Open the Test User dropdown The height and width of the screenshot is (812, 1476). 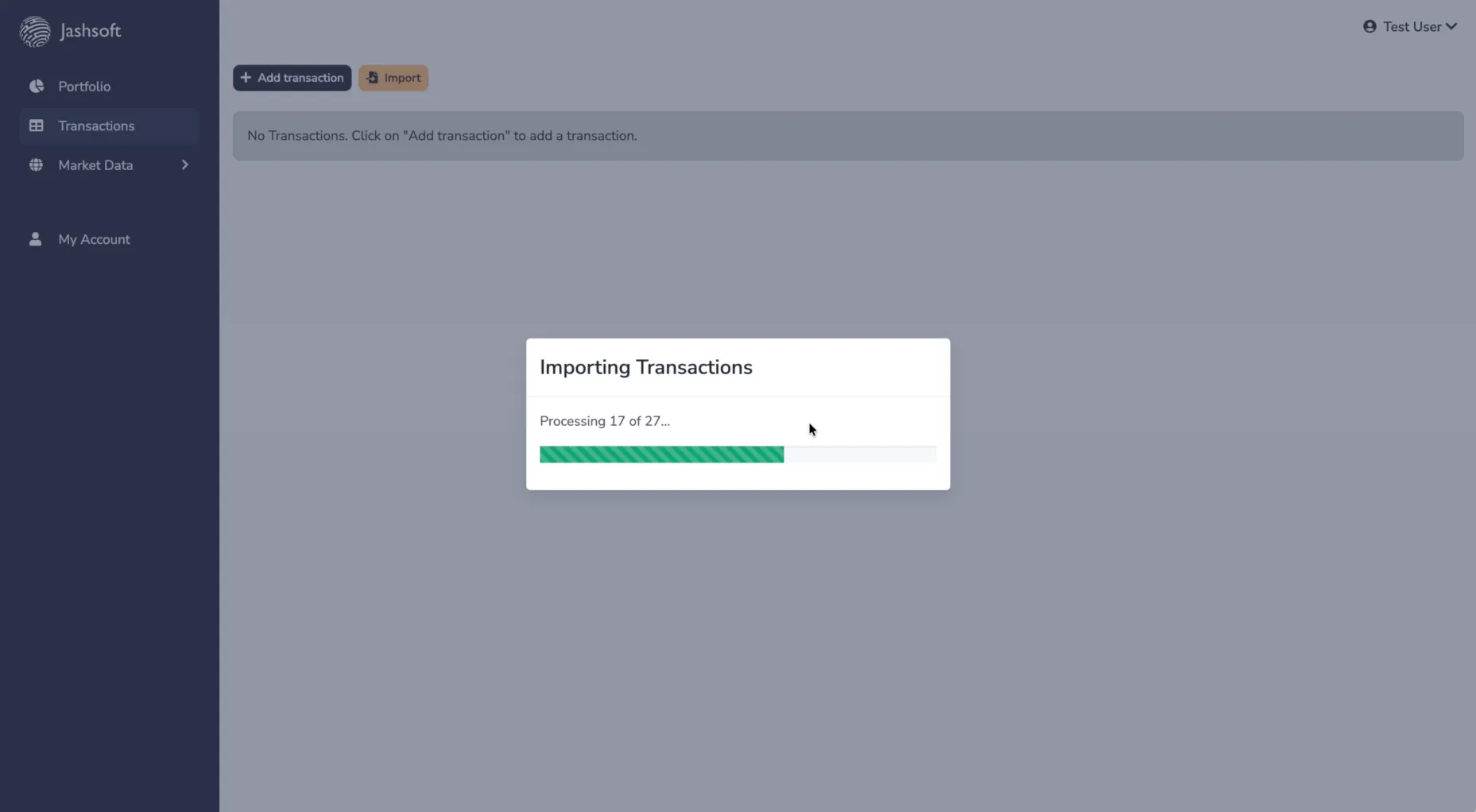tap(1410, 27)
